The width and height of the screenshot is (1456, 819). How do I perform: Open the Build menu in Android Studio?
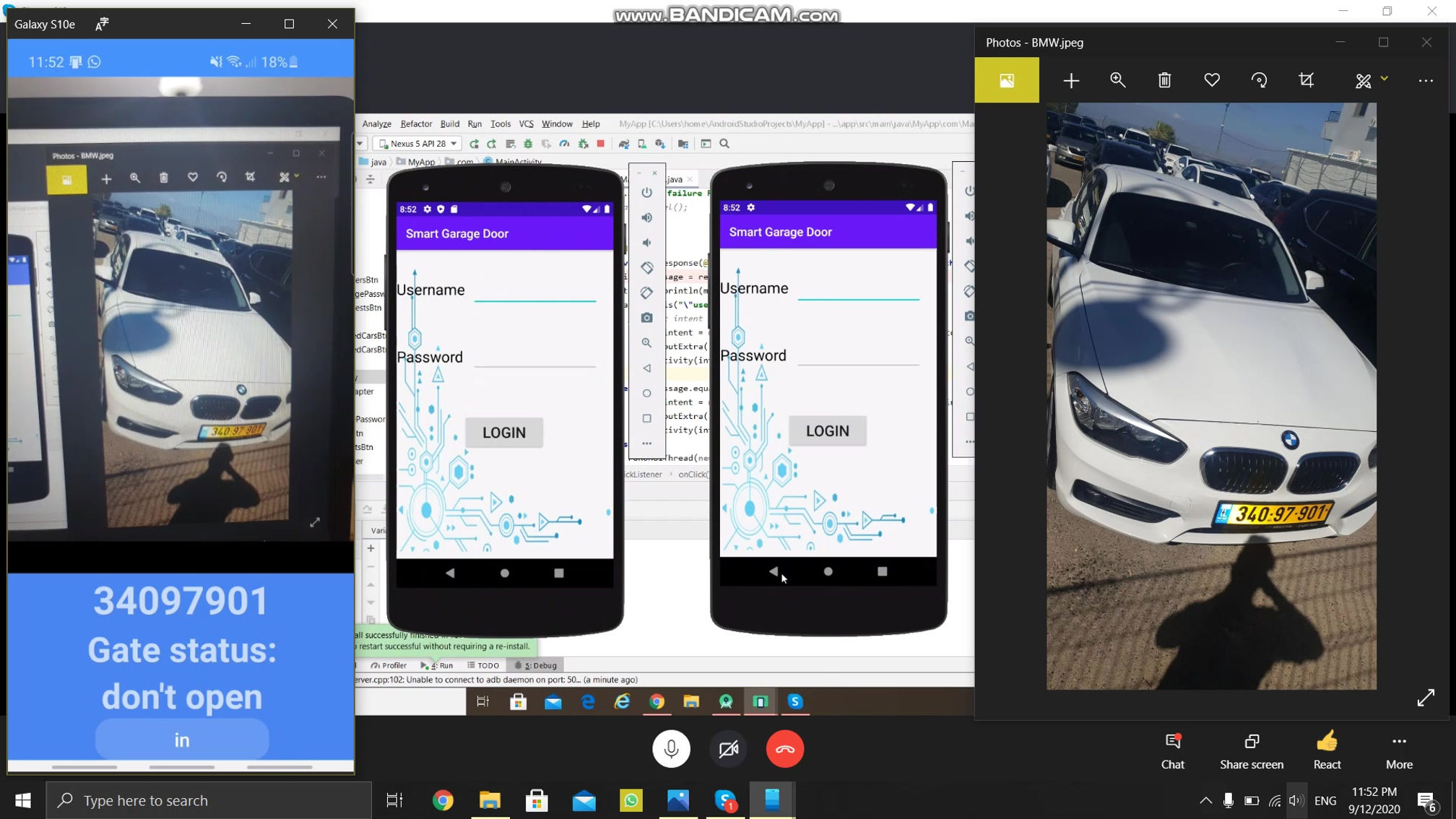pyautogui.click(x=449, y=123)
